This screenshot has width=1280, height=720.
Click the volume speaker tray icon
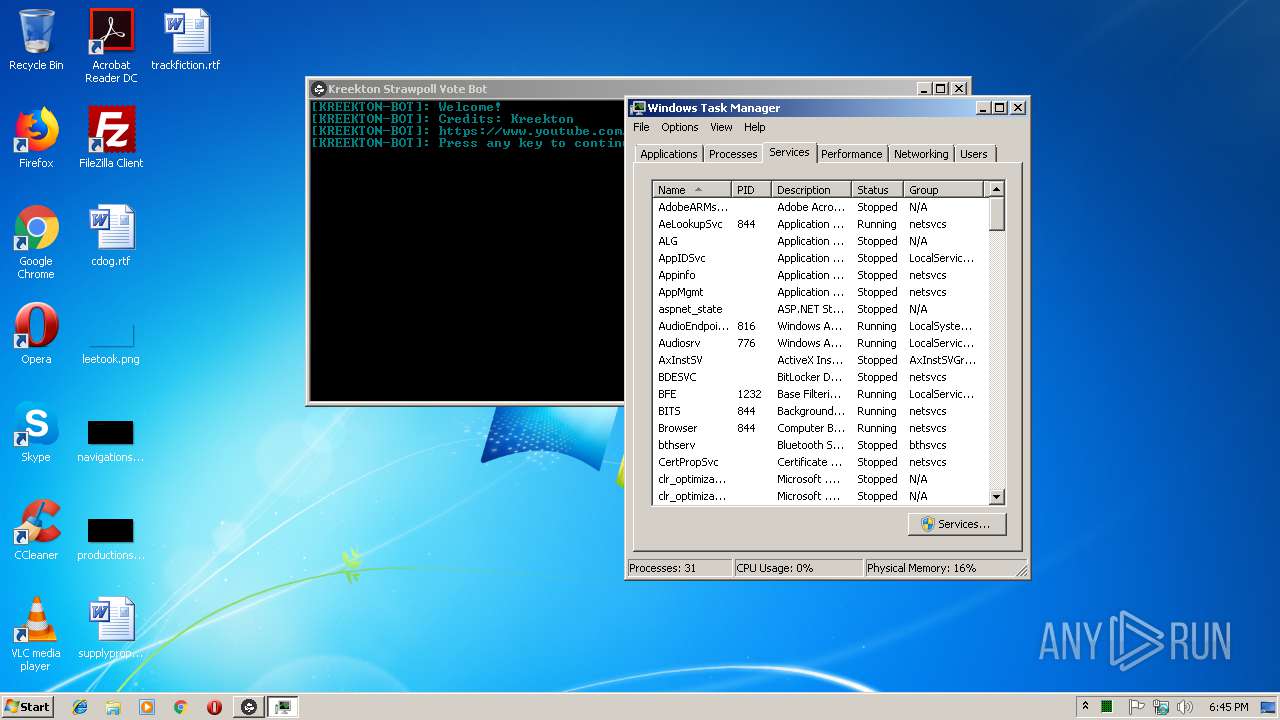pyautogui.click(x=1185, y=707)
